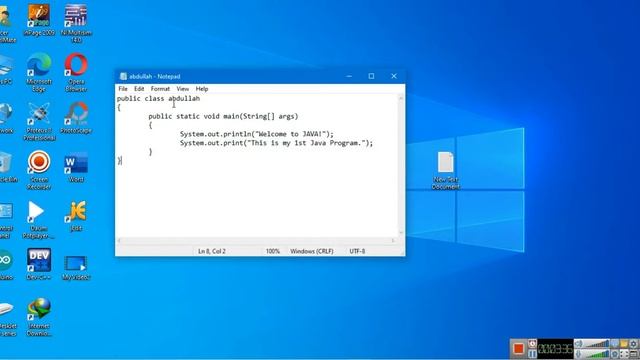
Task: Open the View menu in Notepad
Action: click(182, 89)
